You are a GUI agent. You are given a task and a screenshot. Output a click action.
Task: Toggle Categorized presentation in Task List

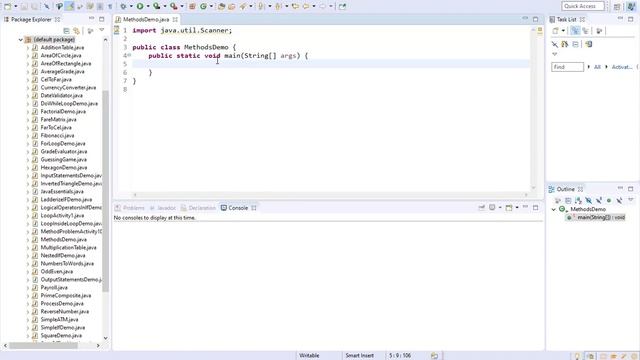pos(575,31)
